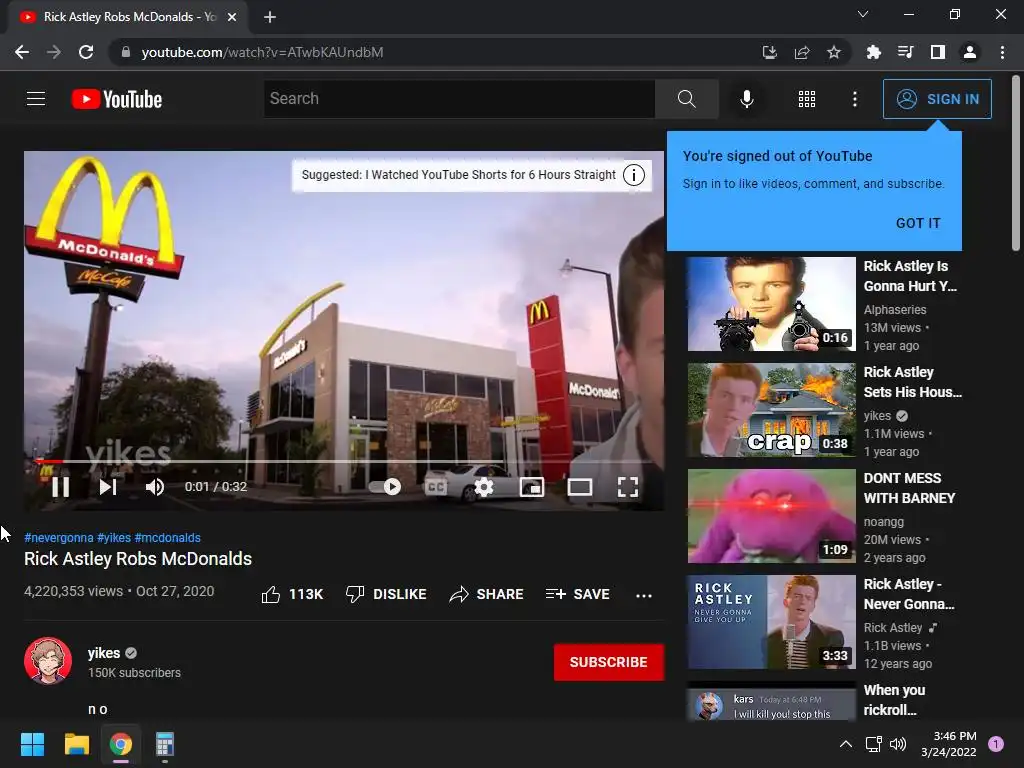
Task: Open the YouTube hamburger guide menu
Action: (36, 99)
